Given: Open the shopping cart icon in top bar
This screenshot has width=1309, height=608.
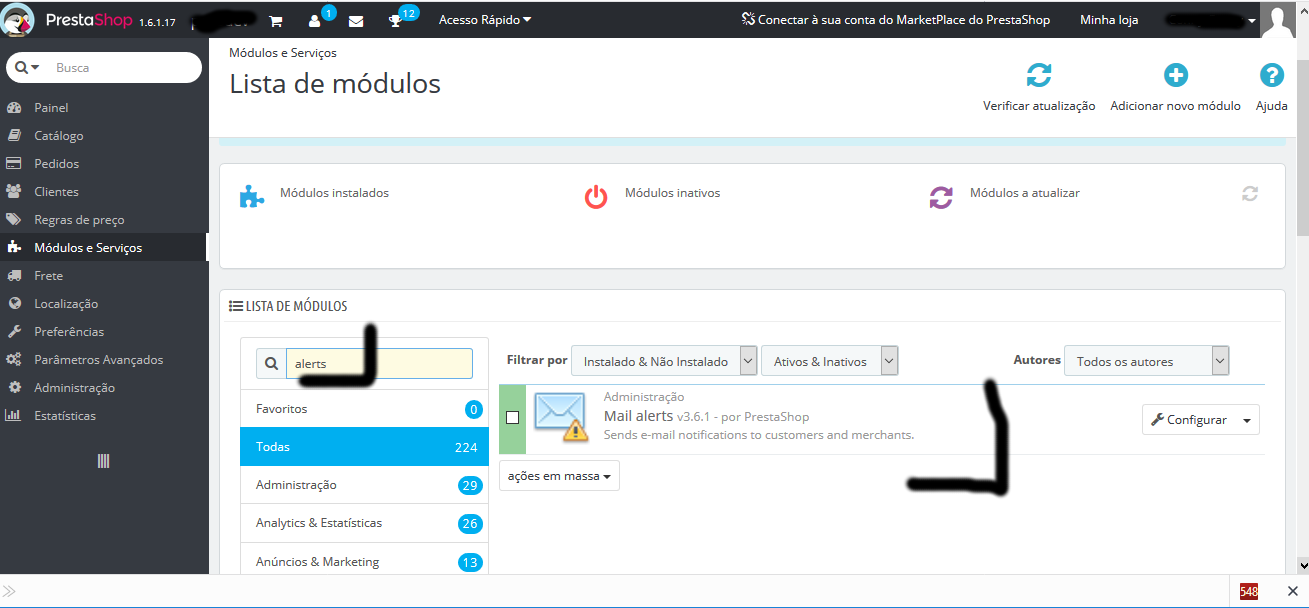Looking at the screenshot, I should click(x=276, y=20).
